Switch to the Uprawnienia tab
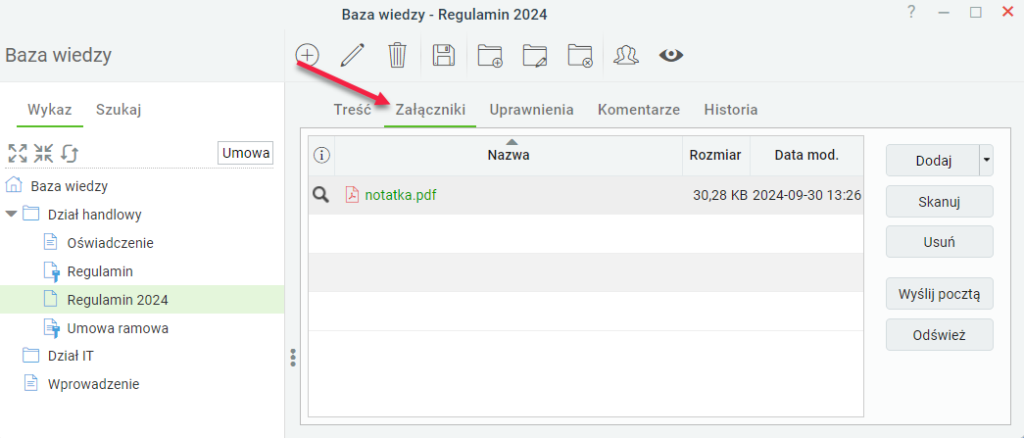Image resolution: width=1024 pixels, height=438 pixels. click(532, 110)
